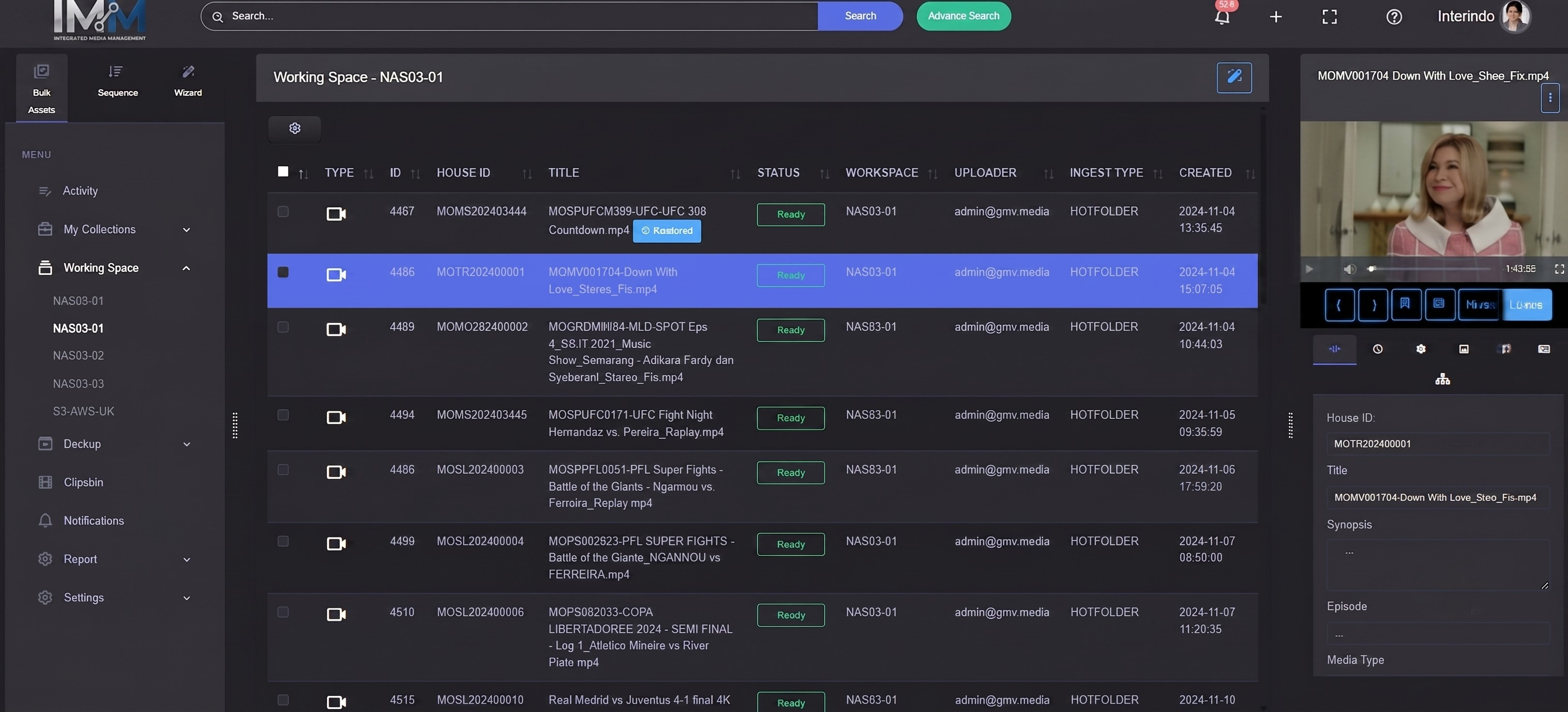This screenshot has width=1568, height=712.
Task: Click the highlighted blue button right of mark controls
Action: 1526,305
